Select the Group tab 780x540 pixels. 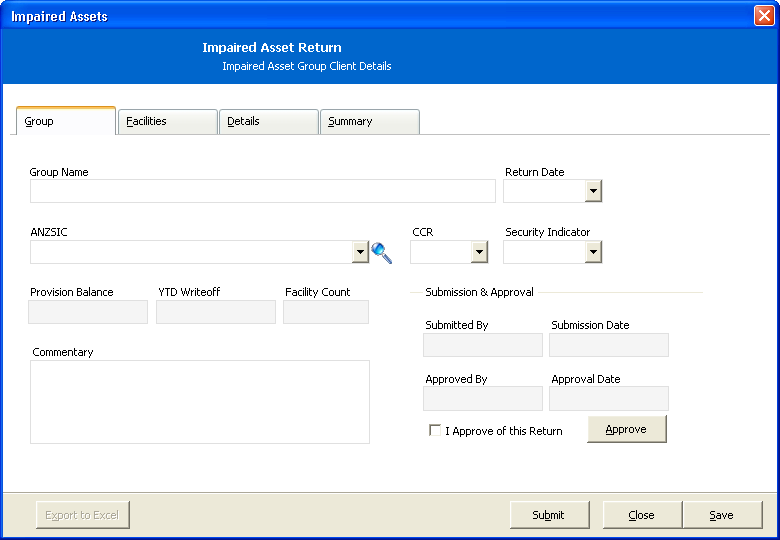click(66, 121)
